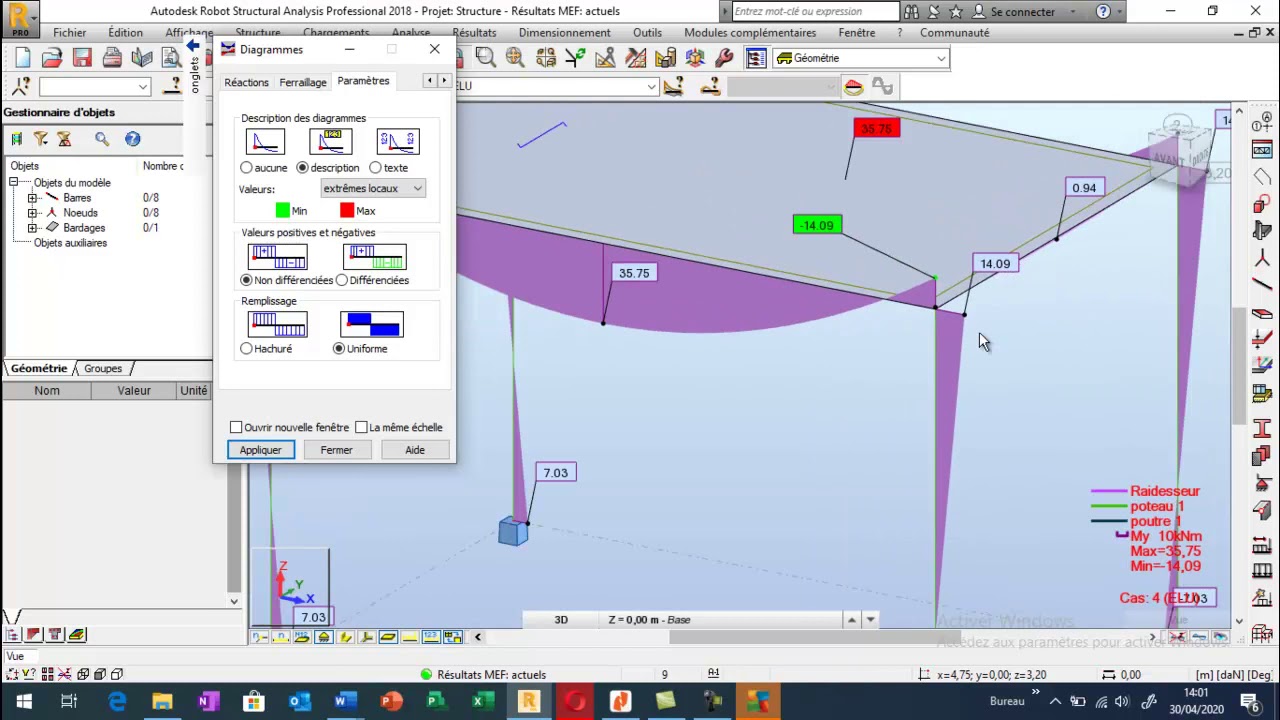Image resolution: width=1280 pixels, height=720 pixels.
Task: Click the 3D view mode button
Action: (x=561, y=620)
